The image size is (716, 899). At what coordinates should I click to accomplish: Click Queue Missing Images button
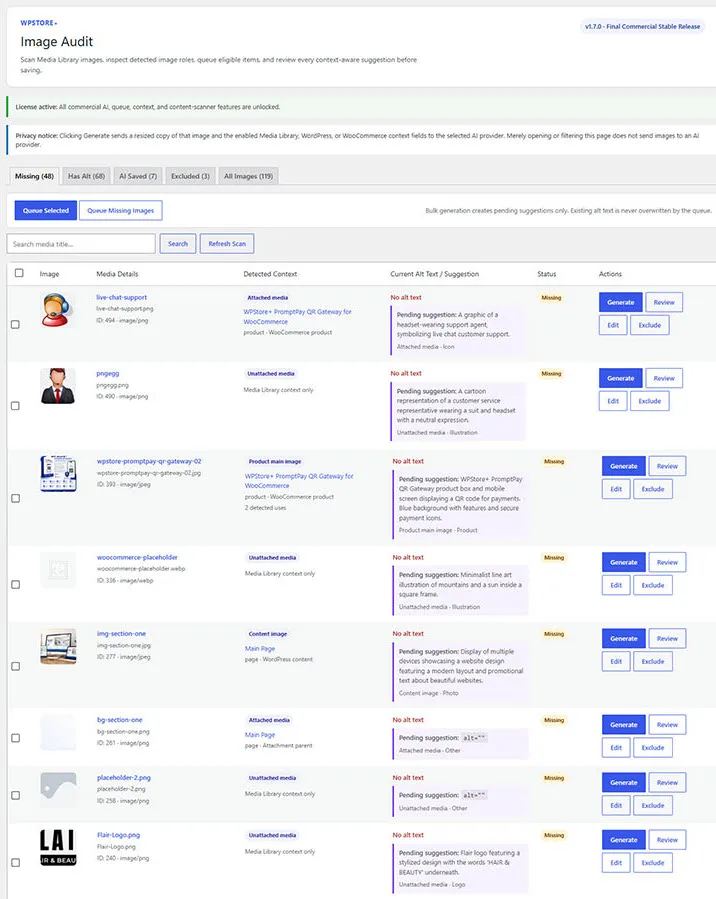[120, 210]
